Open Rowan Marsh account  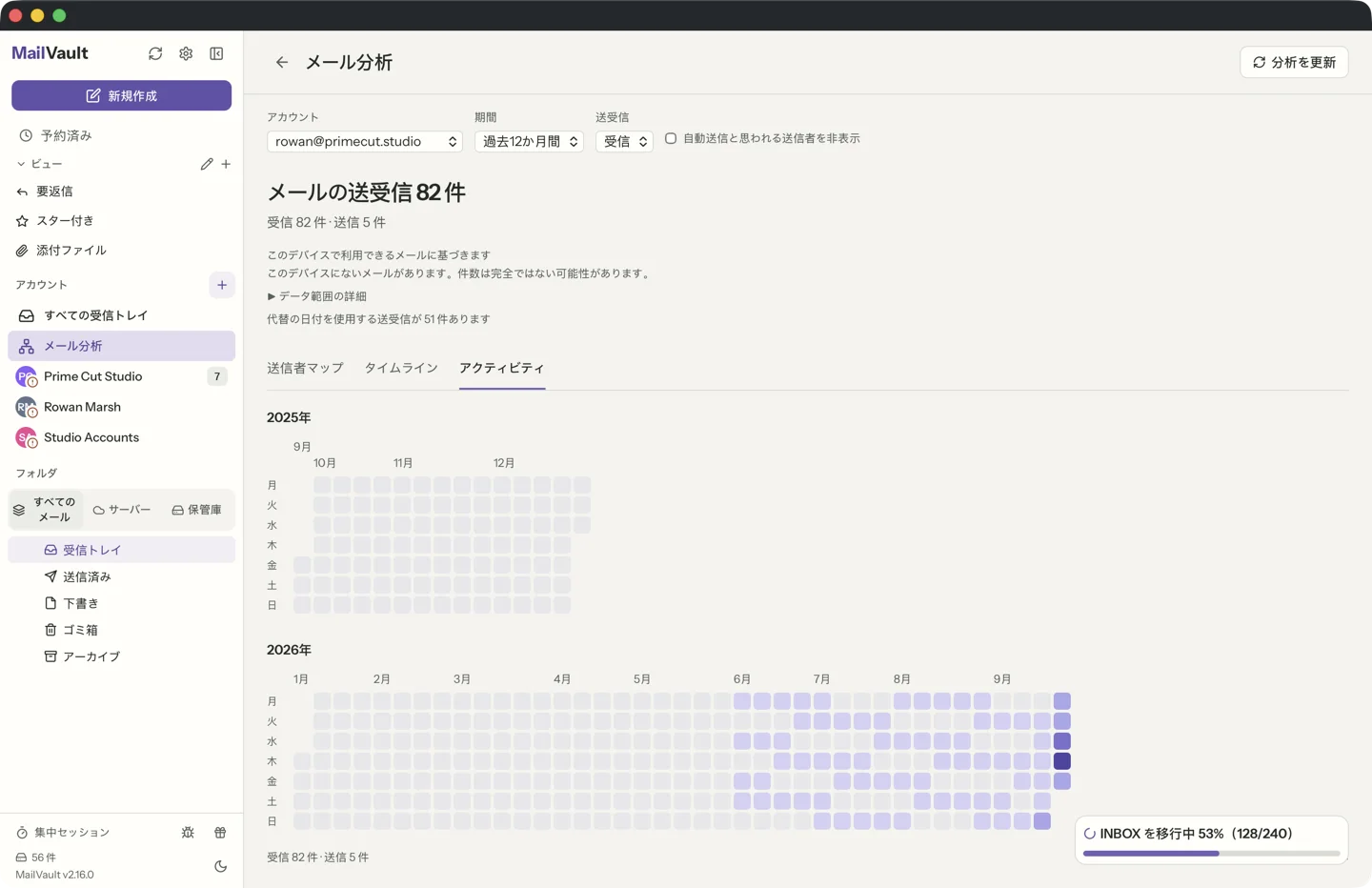tap(122, 407)
